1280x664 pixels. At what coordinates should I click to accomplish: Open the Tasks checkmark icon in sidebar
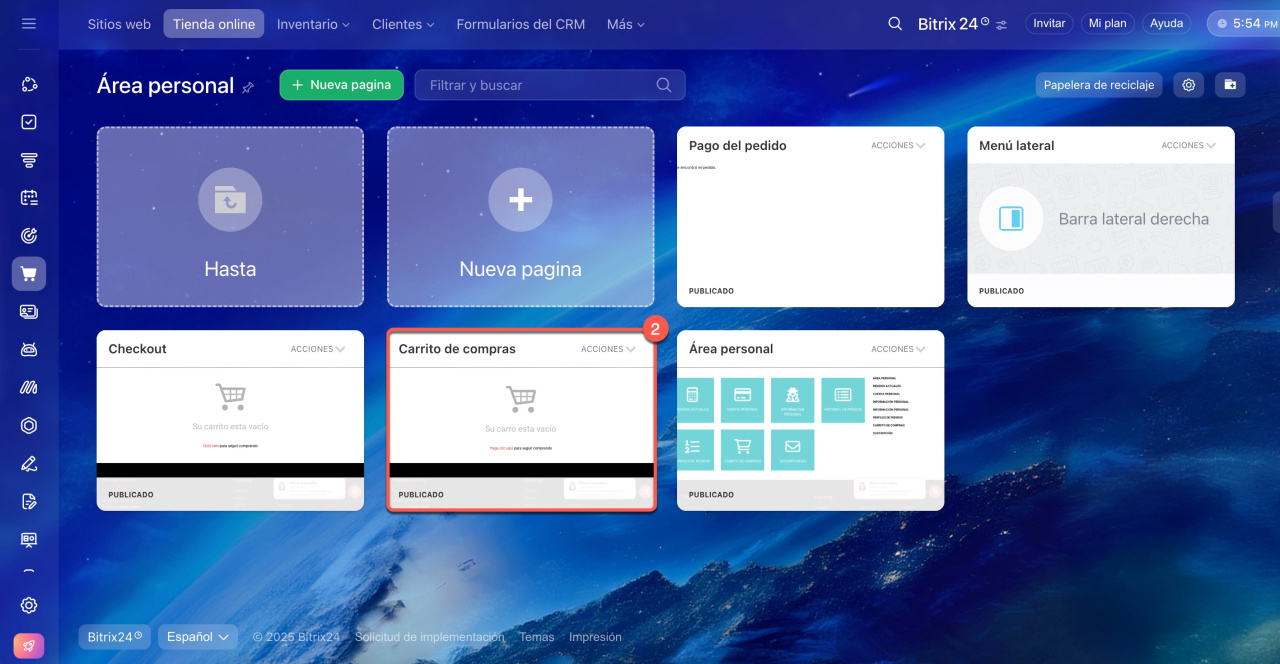coord(29,122)
